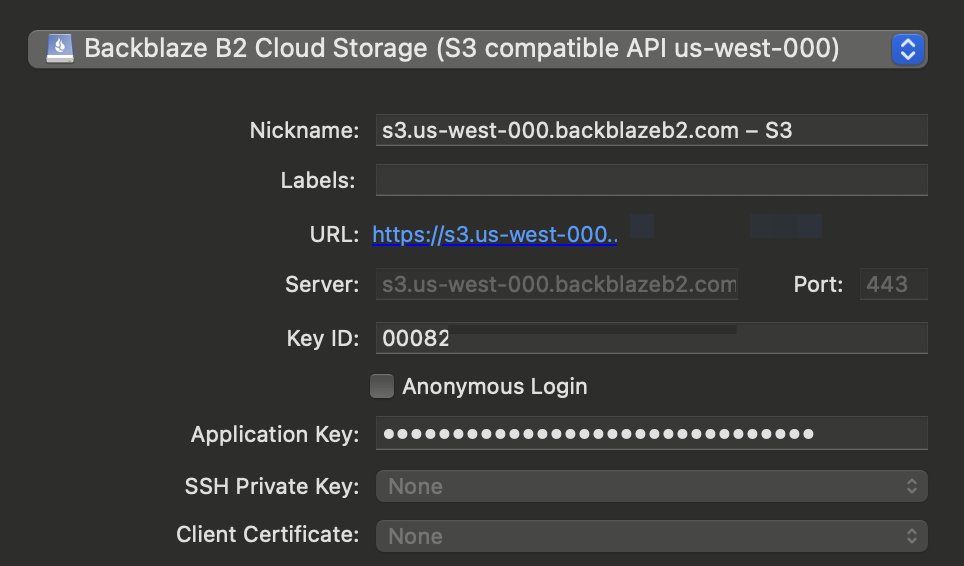Click the Client Certificate label
The image size is (964, 566).
click(267, 534)
